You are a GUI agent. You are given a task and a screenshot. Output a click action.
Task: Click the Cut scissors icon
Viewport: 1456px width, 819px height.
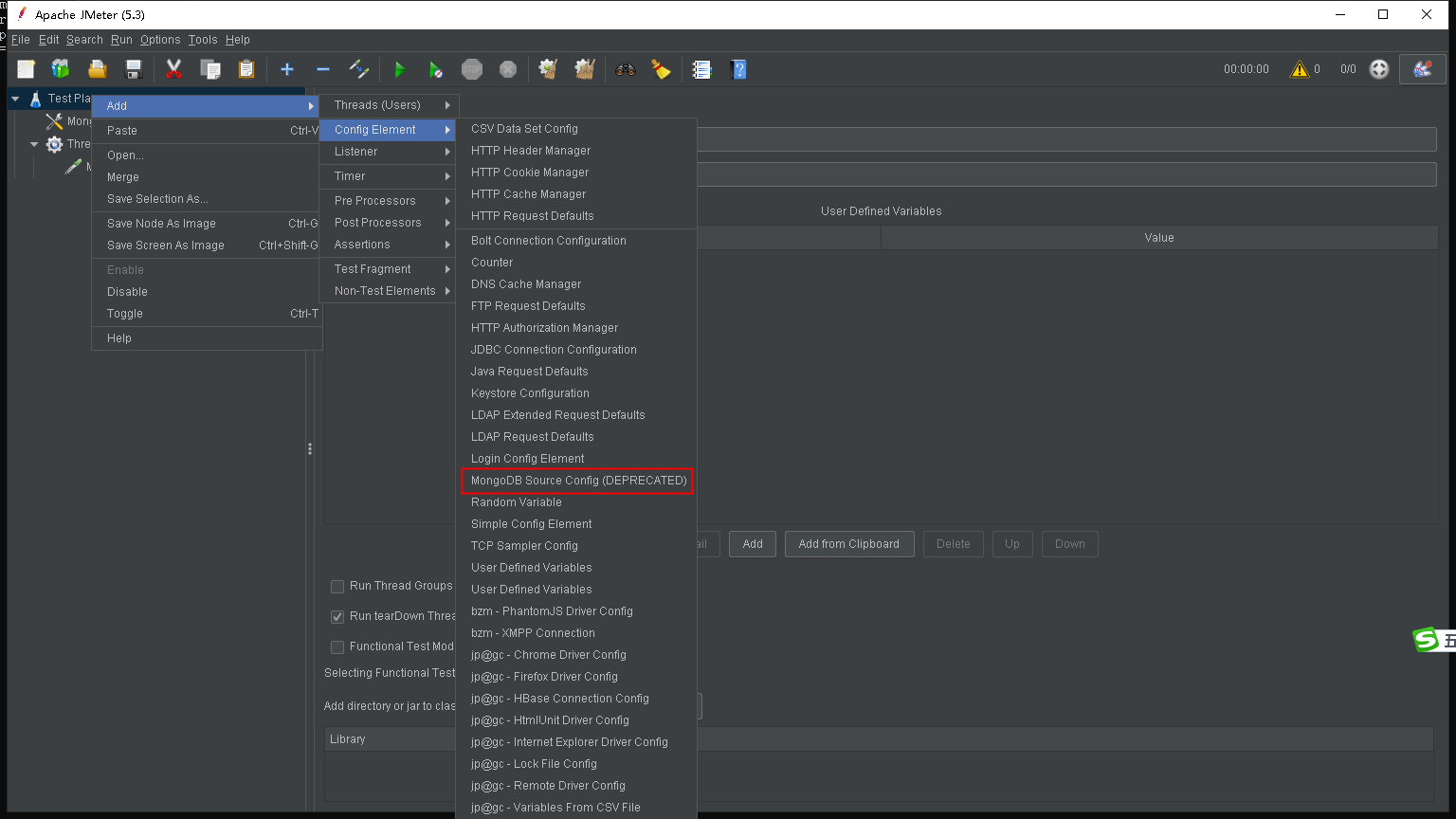pos(174,69)
